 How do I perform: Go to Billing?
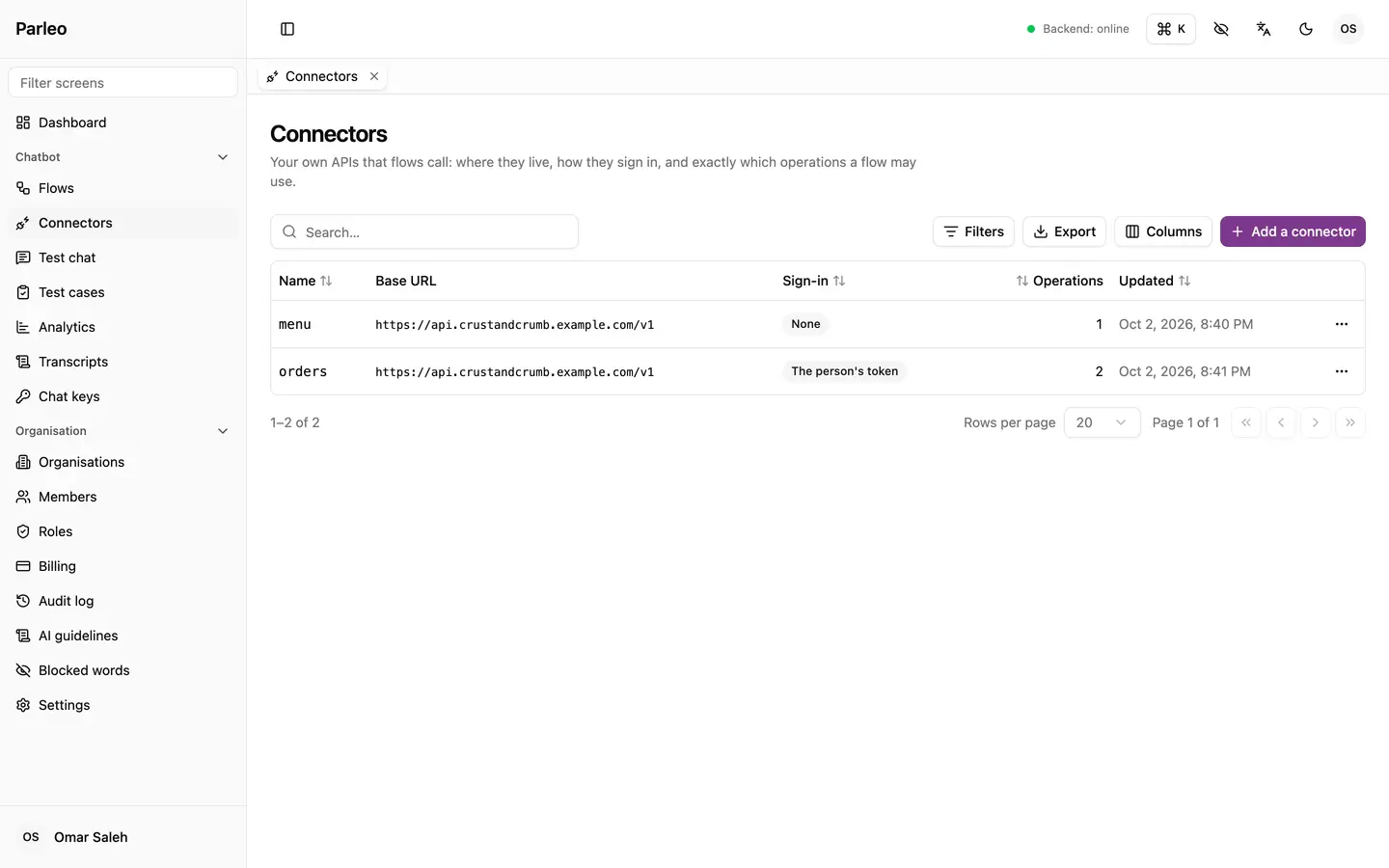[123, 566]
